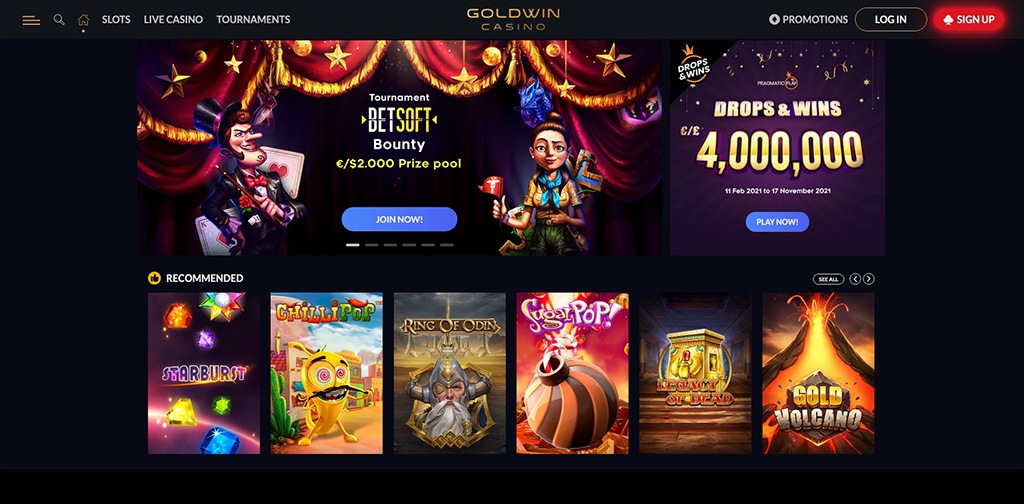This screenshot has width=1024, height=504.
Task: Open the Promotions link
Action: click(x=808, y=20)
